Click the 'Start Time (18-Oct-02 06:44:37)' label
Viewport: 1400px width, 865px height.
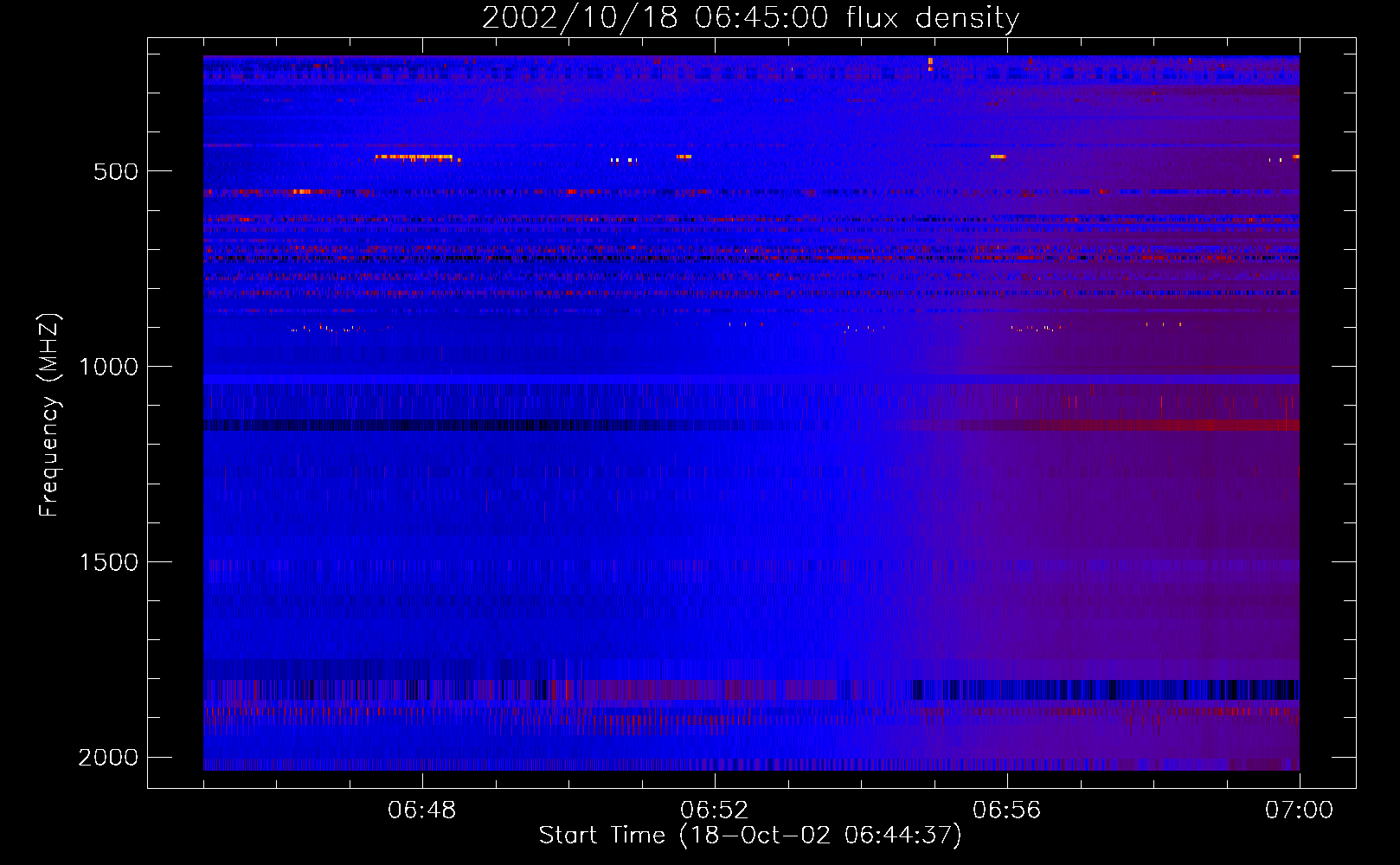(x=750, y=836)
